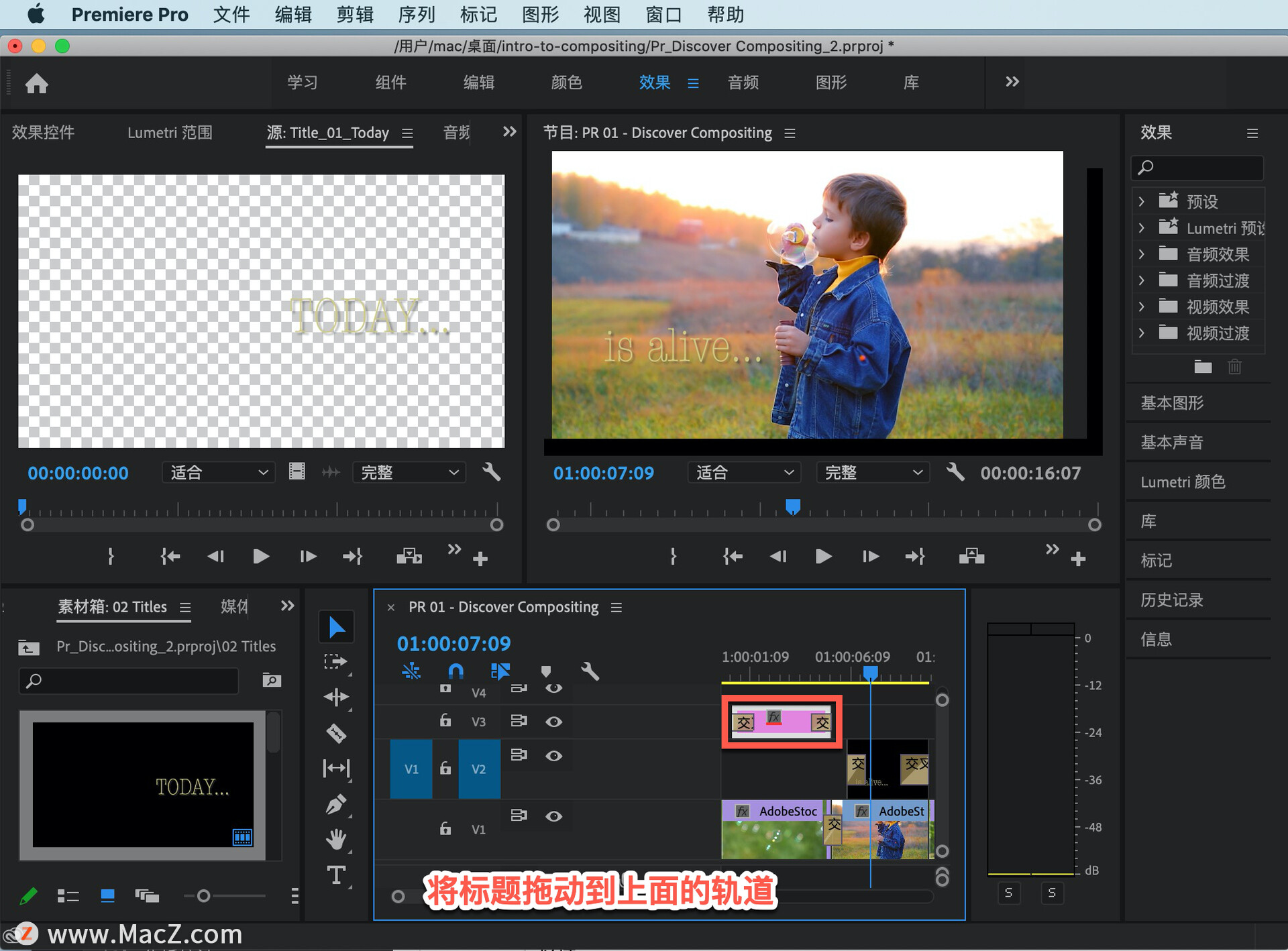Toggle Snap in timeline

(x=455, y=671)
